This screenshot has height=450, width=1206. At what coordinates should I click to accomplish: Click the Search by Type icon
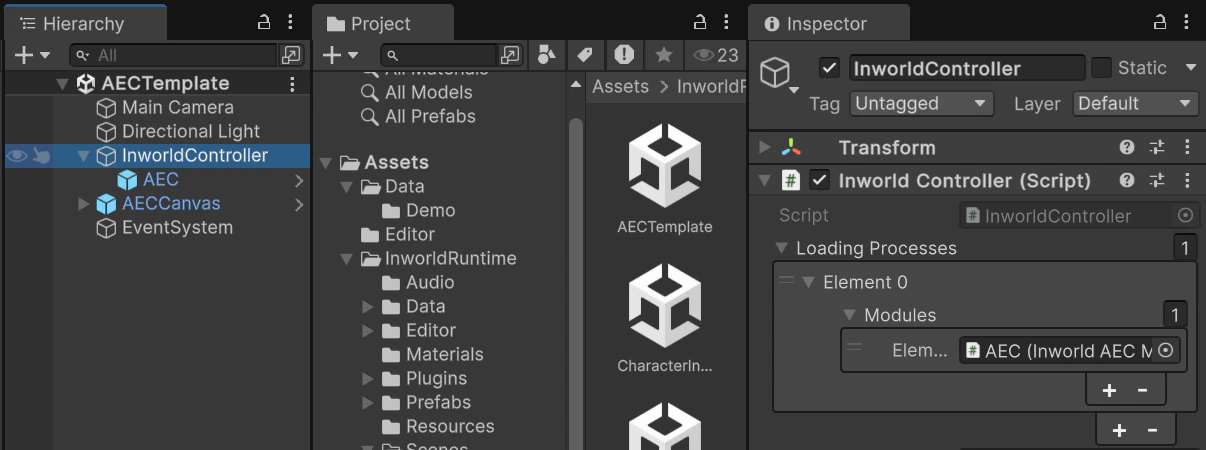tap(546, 55)
